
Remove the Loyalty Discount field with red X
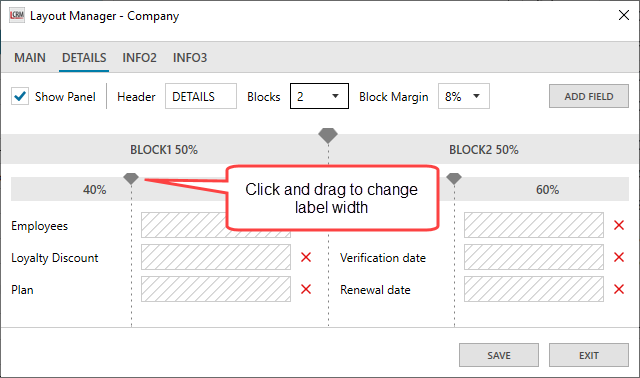pos(306,257)
